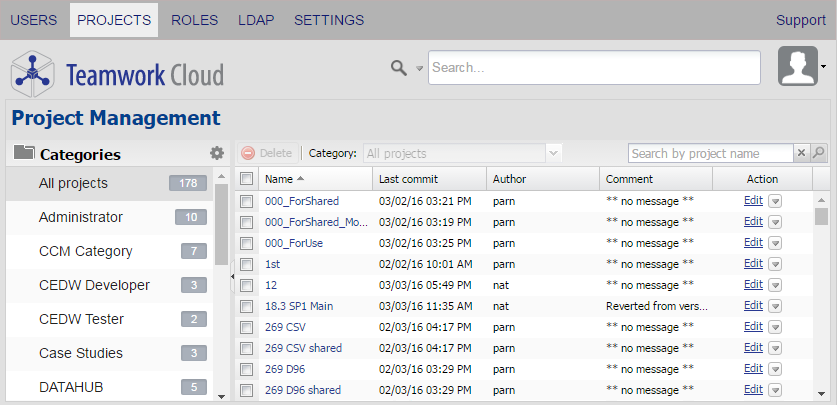The image size is (837, 405).
Task: Open the LDAP tab
Action: pos(256,20)
